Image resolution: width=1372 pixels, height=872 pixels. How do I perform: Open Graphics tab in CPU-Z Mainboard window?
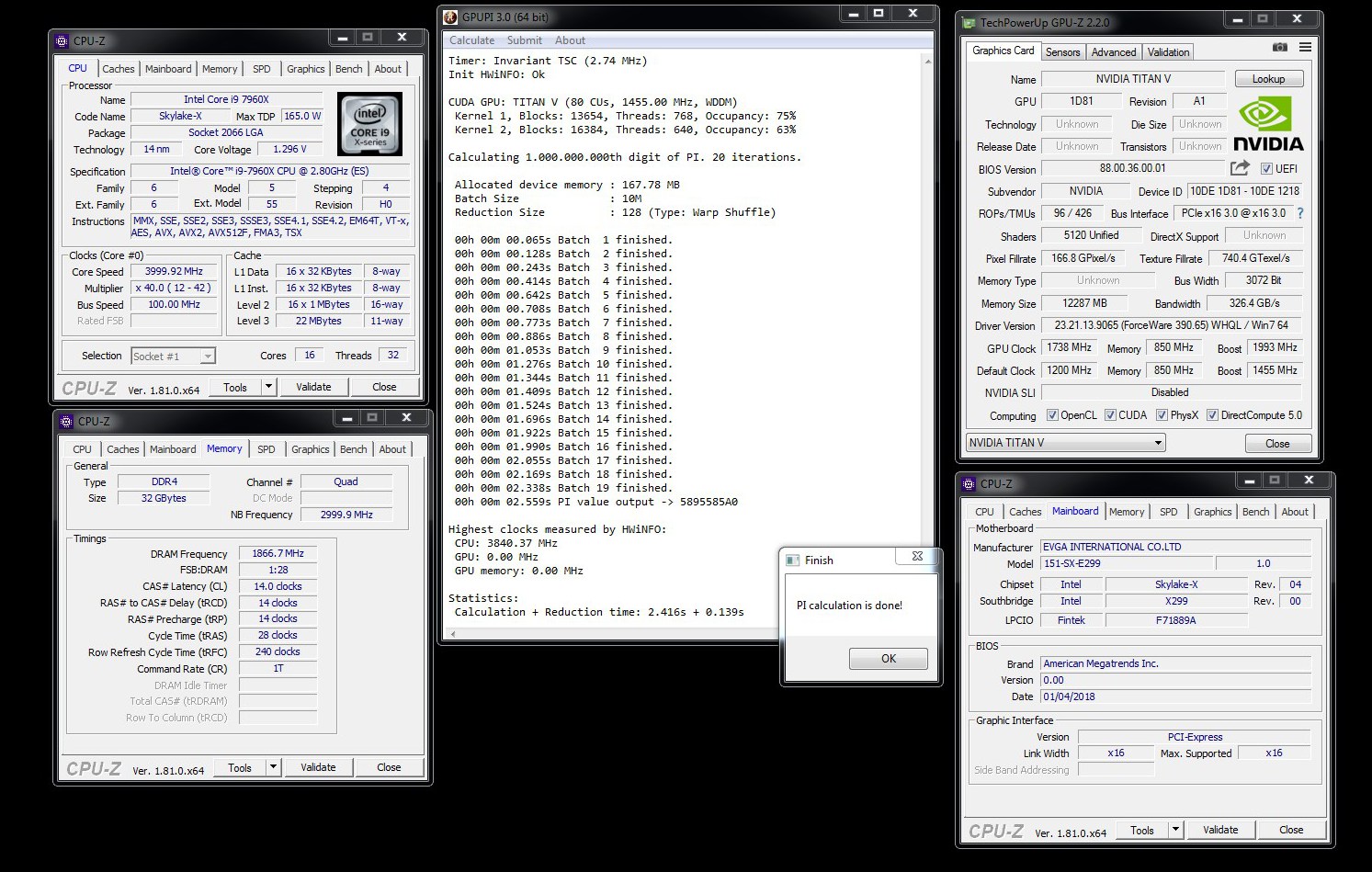1213,512
